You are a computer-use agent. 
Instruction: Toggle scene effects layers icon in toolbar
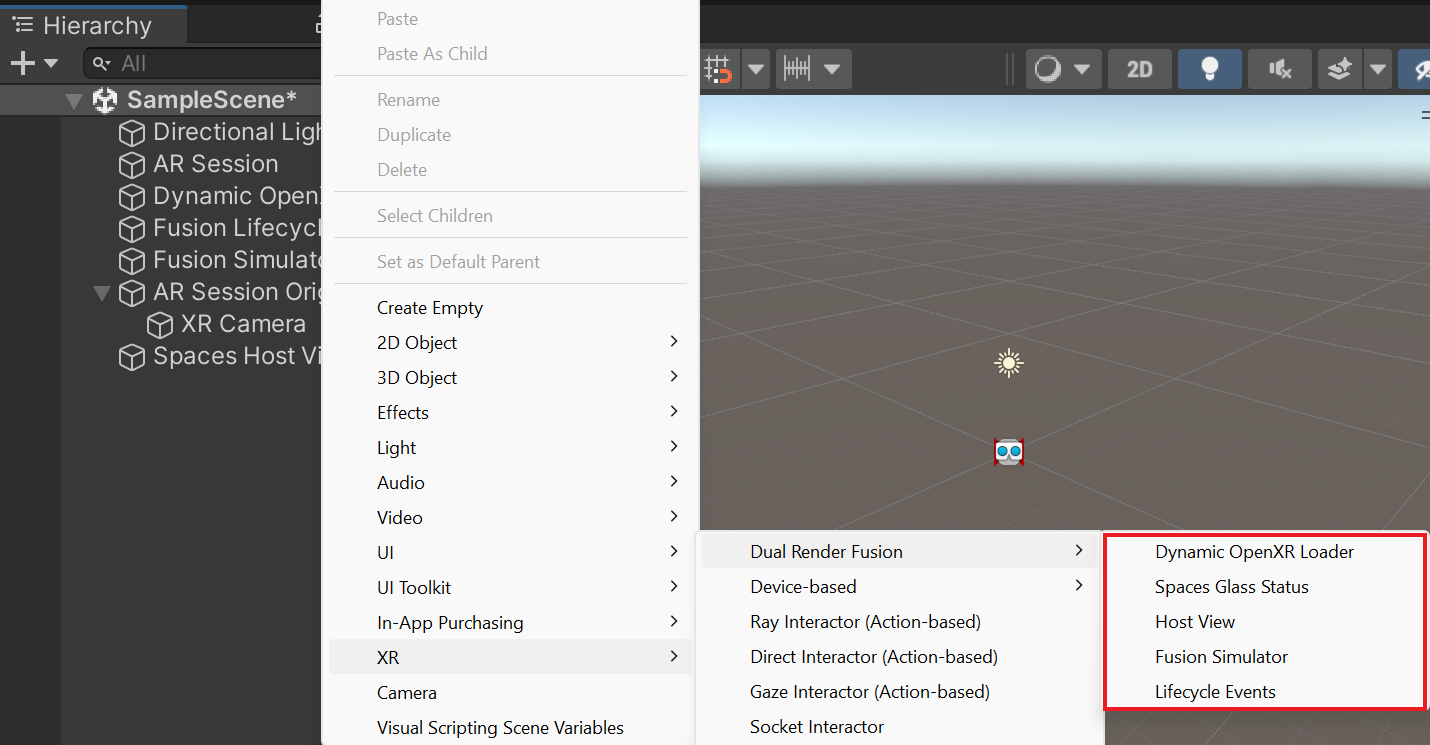point(1340,69)
